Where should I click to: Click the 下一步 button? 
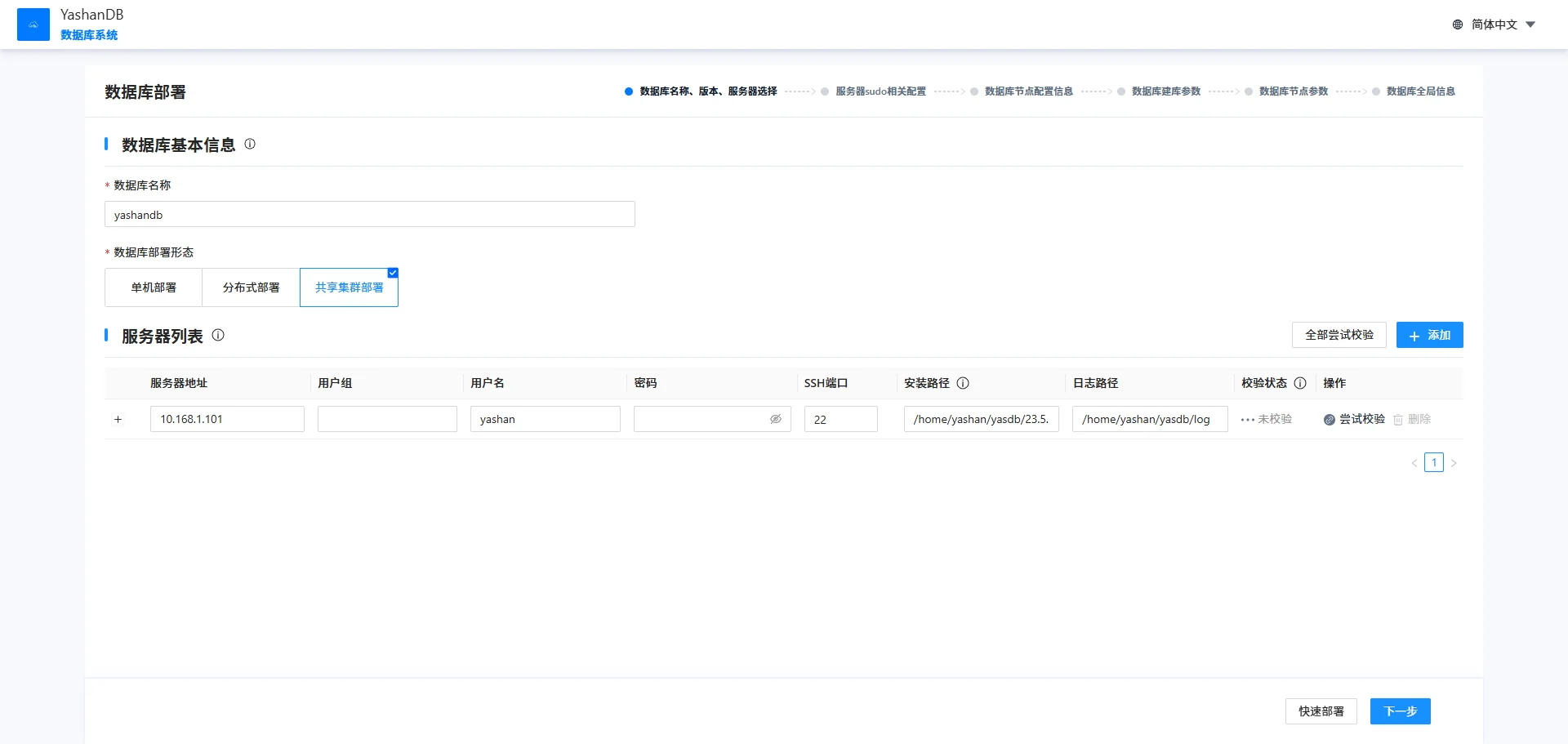point(1400,711)
